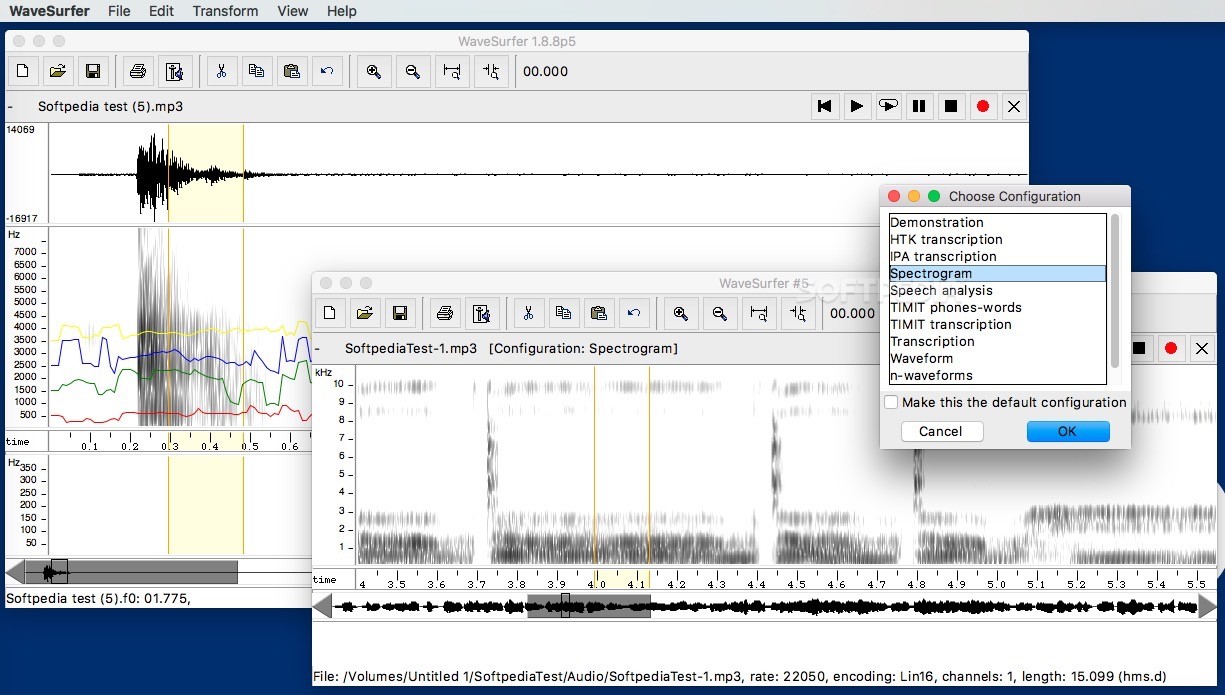Click Cancel in Choose Configuration dialog
The width and height of the screenshot is (1225, 695).
(x=941, y=431)
